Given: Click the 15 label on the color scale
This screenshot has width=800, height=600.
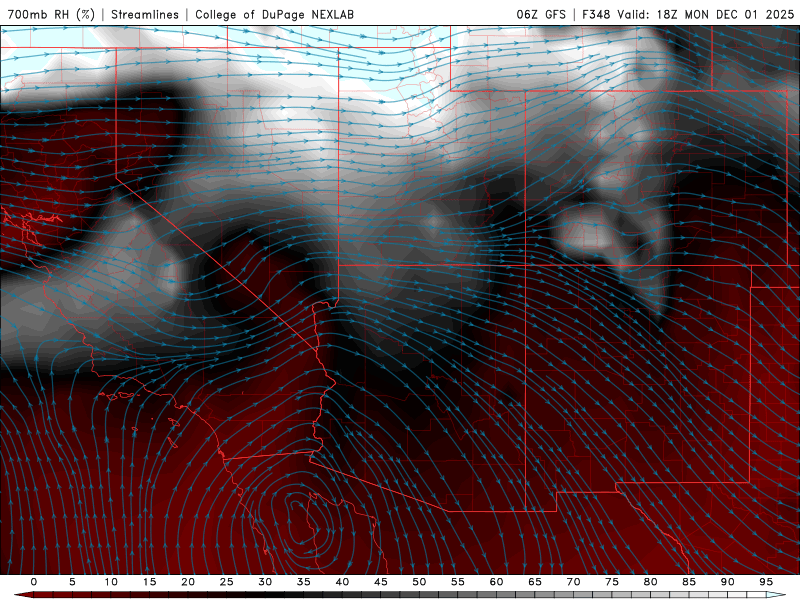Looking at the screenshot, I should tap(149, 582).
